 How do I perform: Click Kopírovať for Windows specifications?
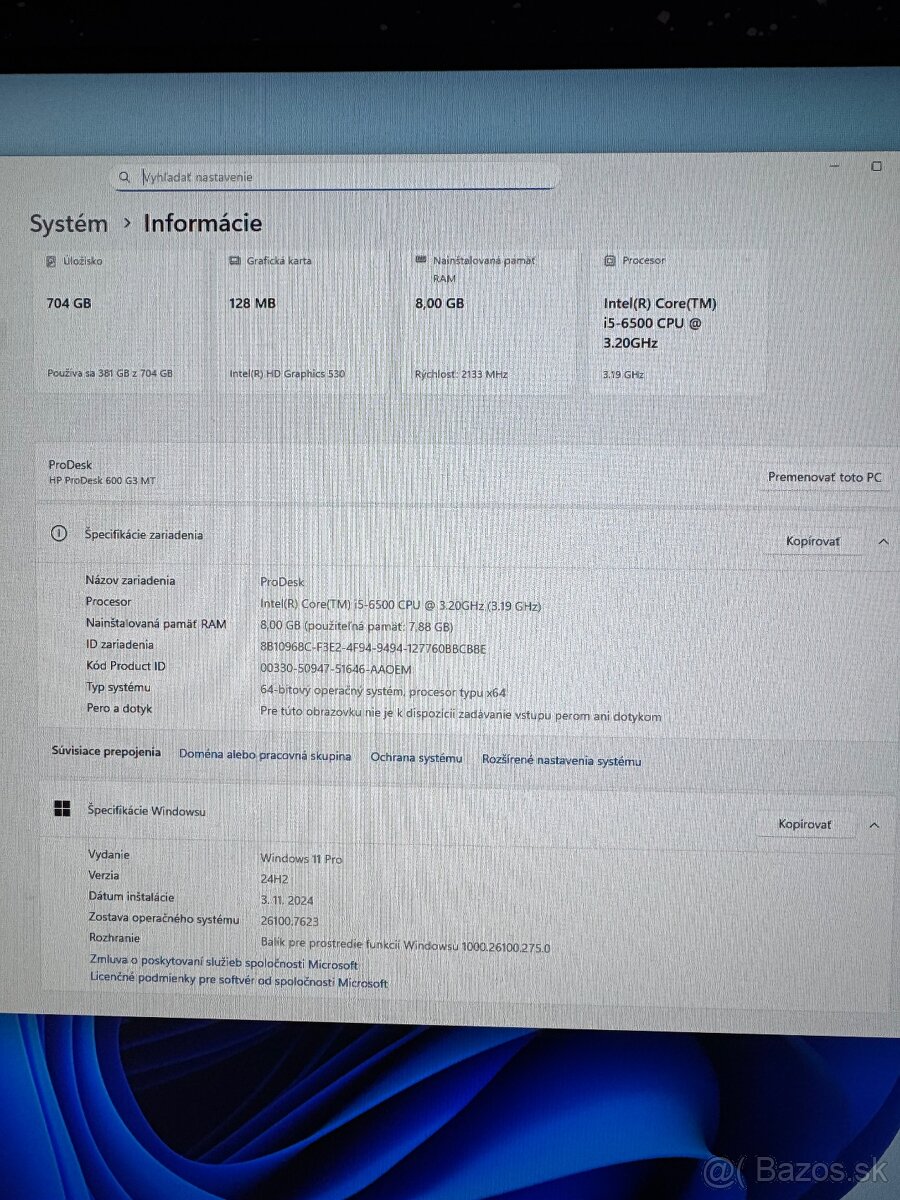point(805,825)
